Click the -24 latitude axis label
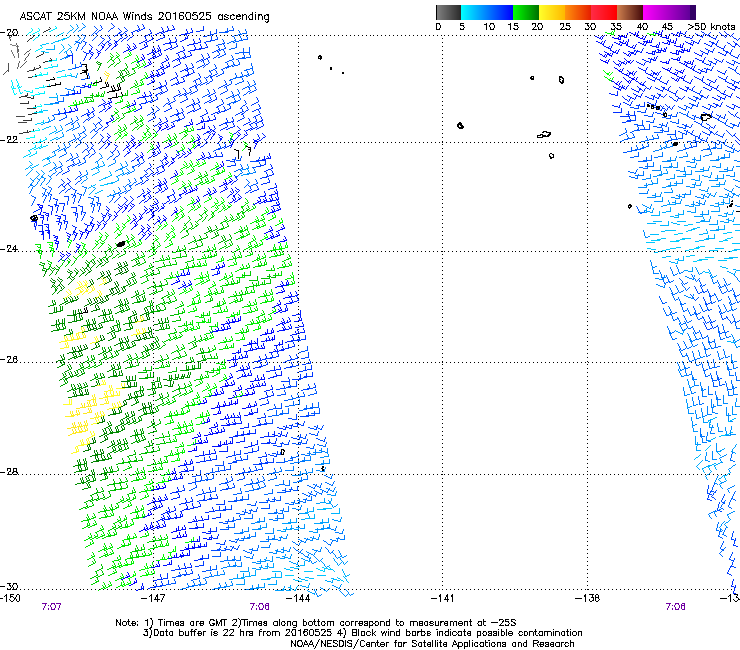The width and height of the screenshot is (740, 650). tap(9, 249)
